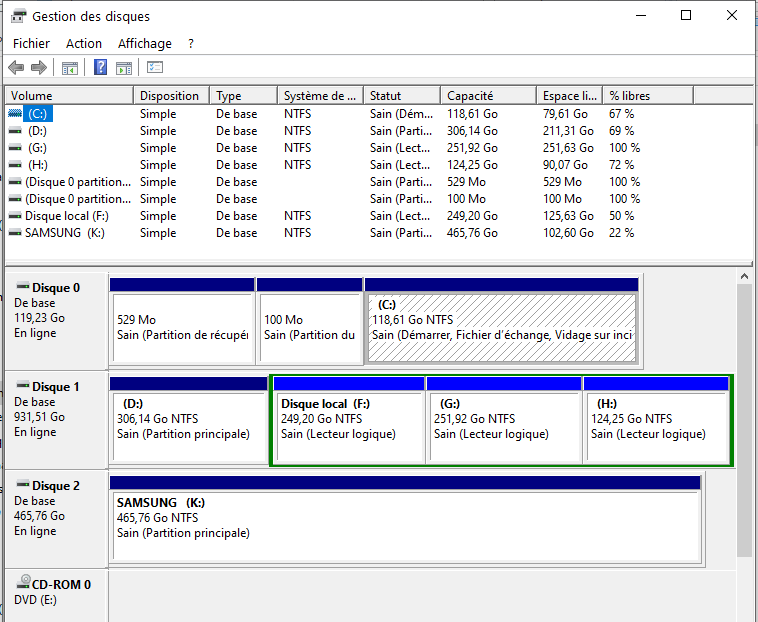Open the ? help menu

(x=191, y=43)
